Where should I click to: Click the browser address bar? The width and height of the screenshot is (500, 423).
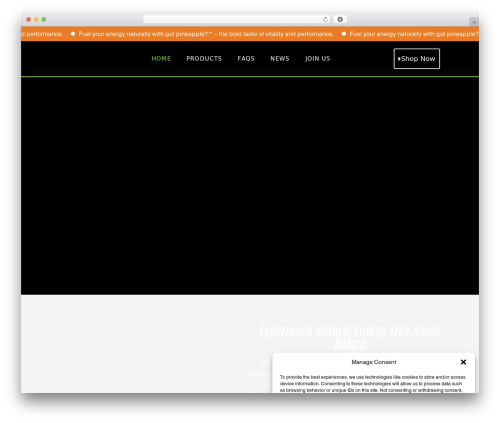tap(236, 19)
